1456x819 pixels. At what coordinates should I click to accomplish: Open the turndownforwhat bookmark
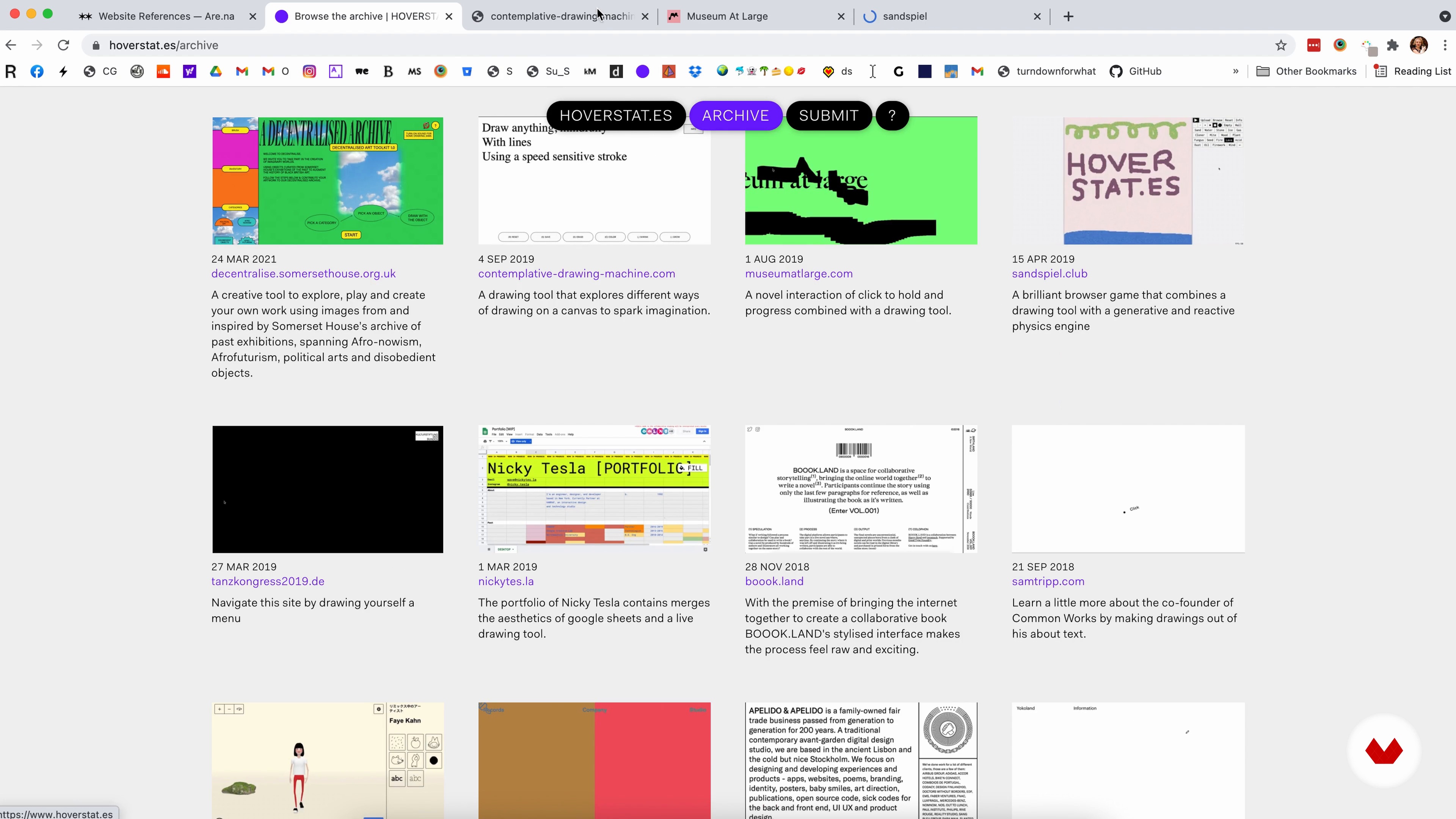click(1047, 71)
